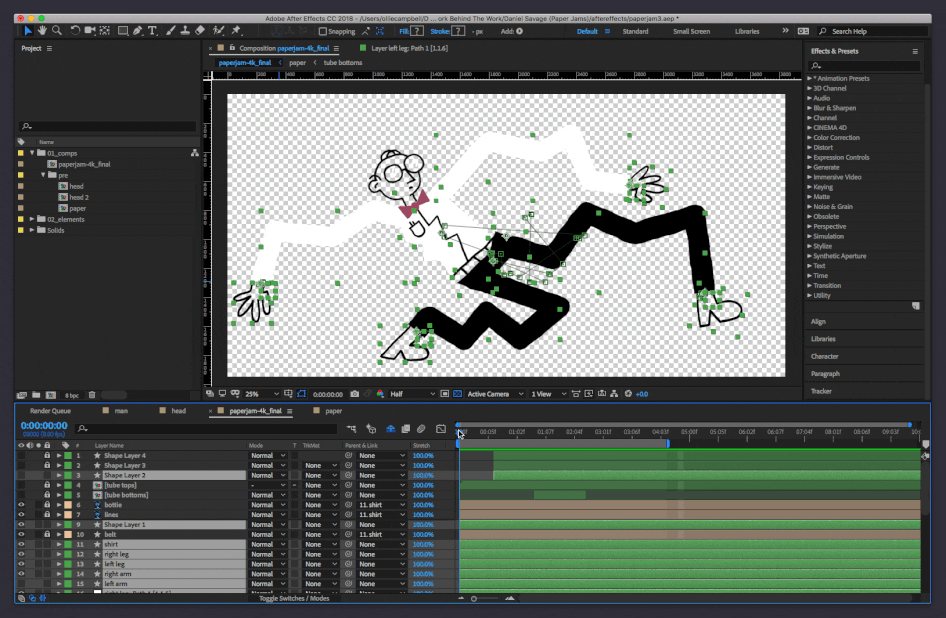
Task: Select the Eraser tool
Action: (200, 31)
